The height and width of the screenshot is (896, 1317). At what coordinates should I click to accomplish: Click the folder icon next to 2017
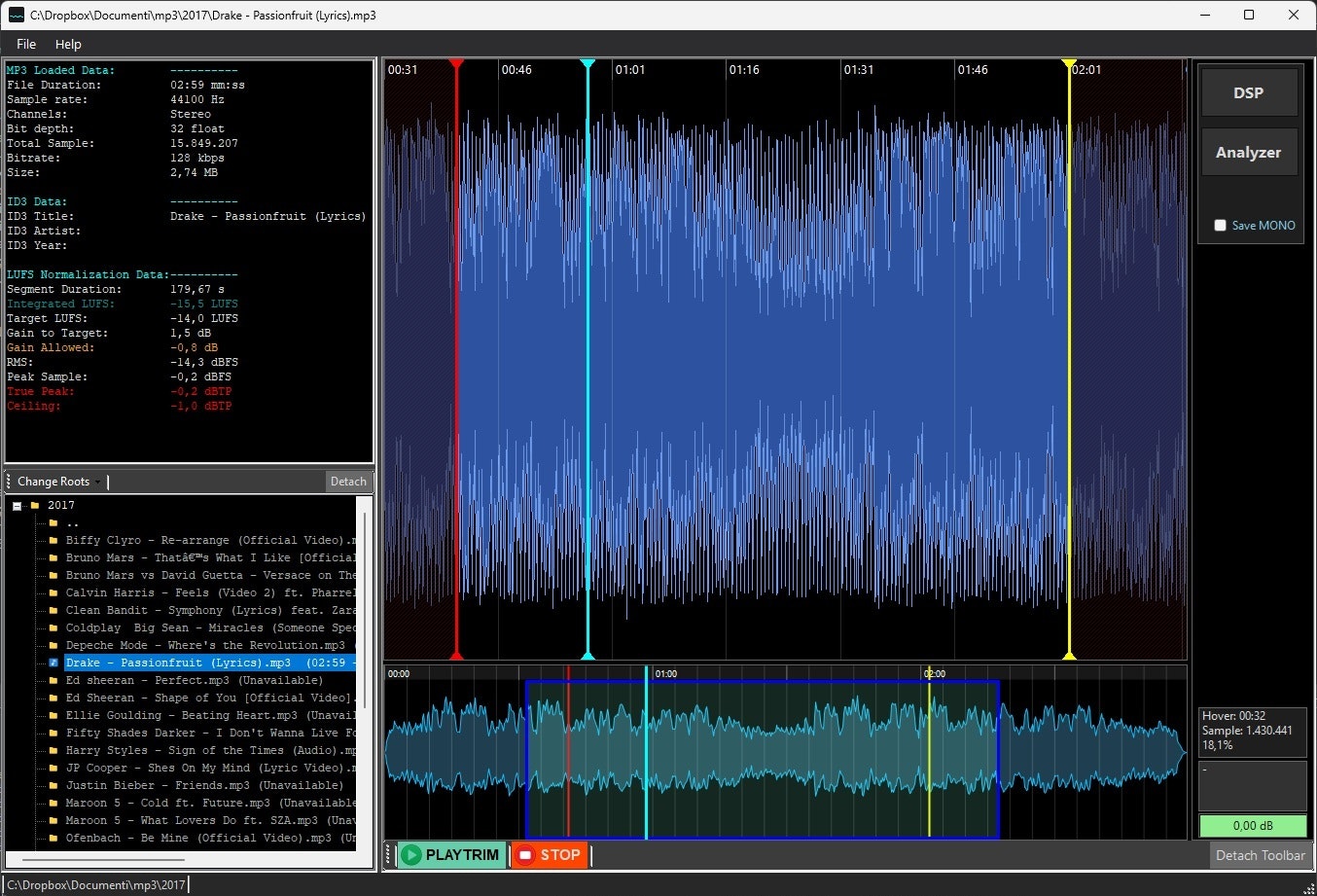[x=35, y=505]
